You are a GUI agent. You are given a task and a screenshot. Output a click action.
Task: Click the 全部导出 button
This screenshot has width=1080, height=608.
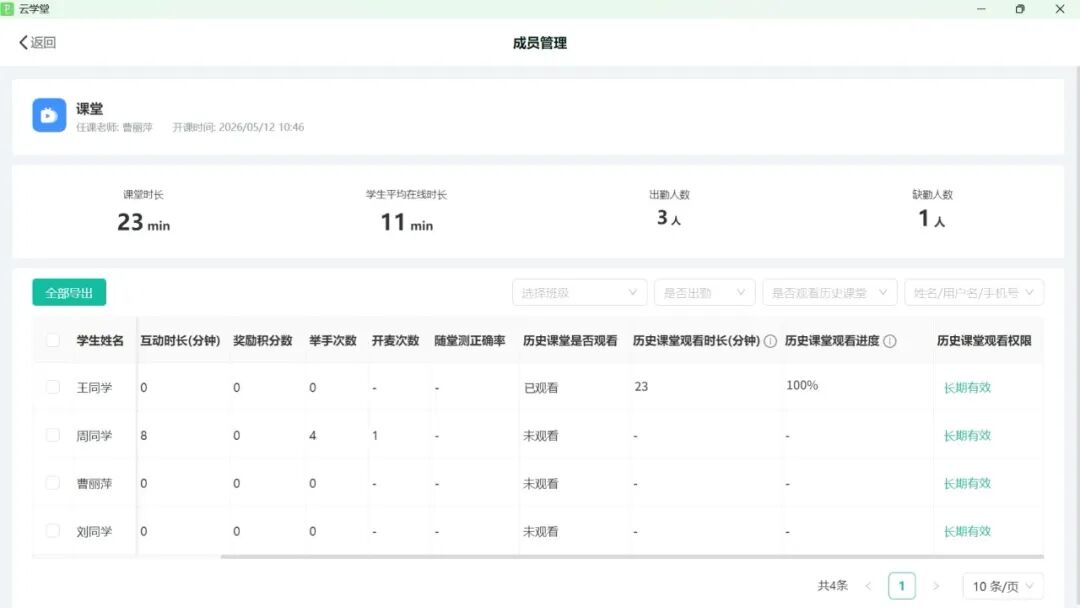(69, 293)
